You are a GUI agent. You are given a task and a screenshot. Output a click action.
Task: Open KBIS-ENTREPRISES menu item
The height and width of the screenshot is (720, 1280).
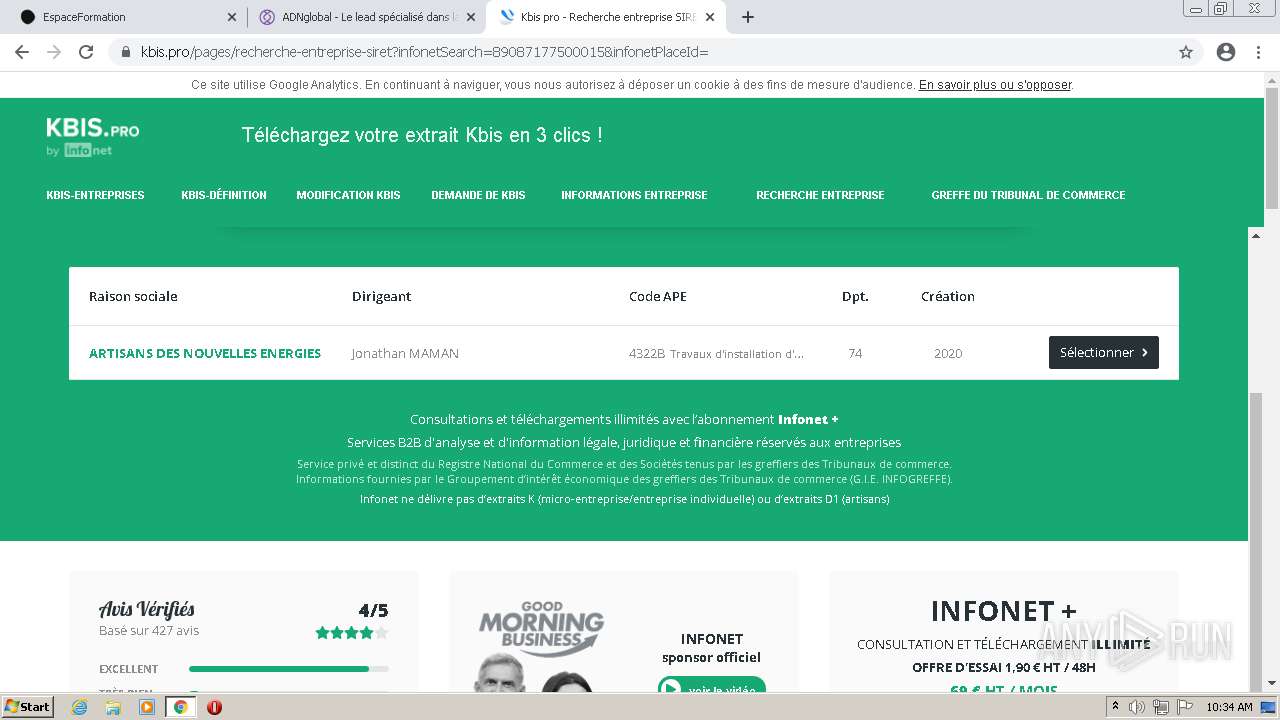95,195
